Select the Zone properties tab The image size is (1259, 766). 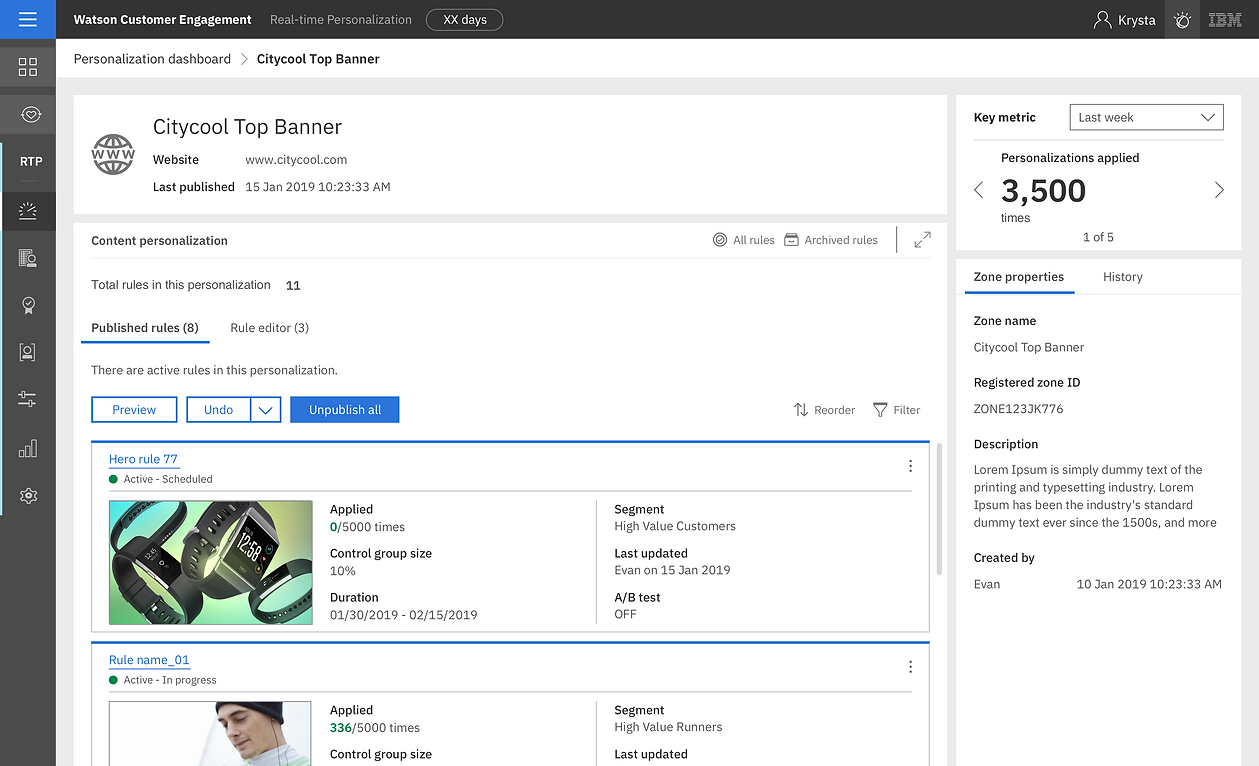(x=1019, y=277)
